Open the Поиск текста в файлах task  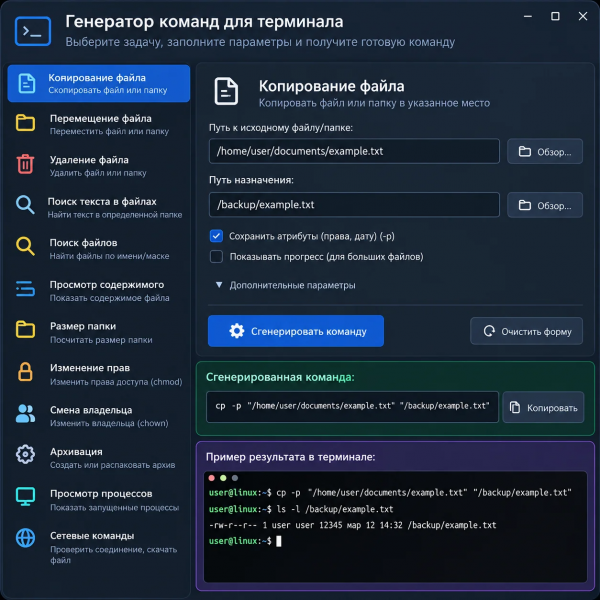click(x=99, y=207)
